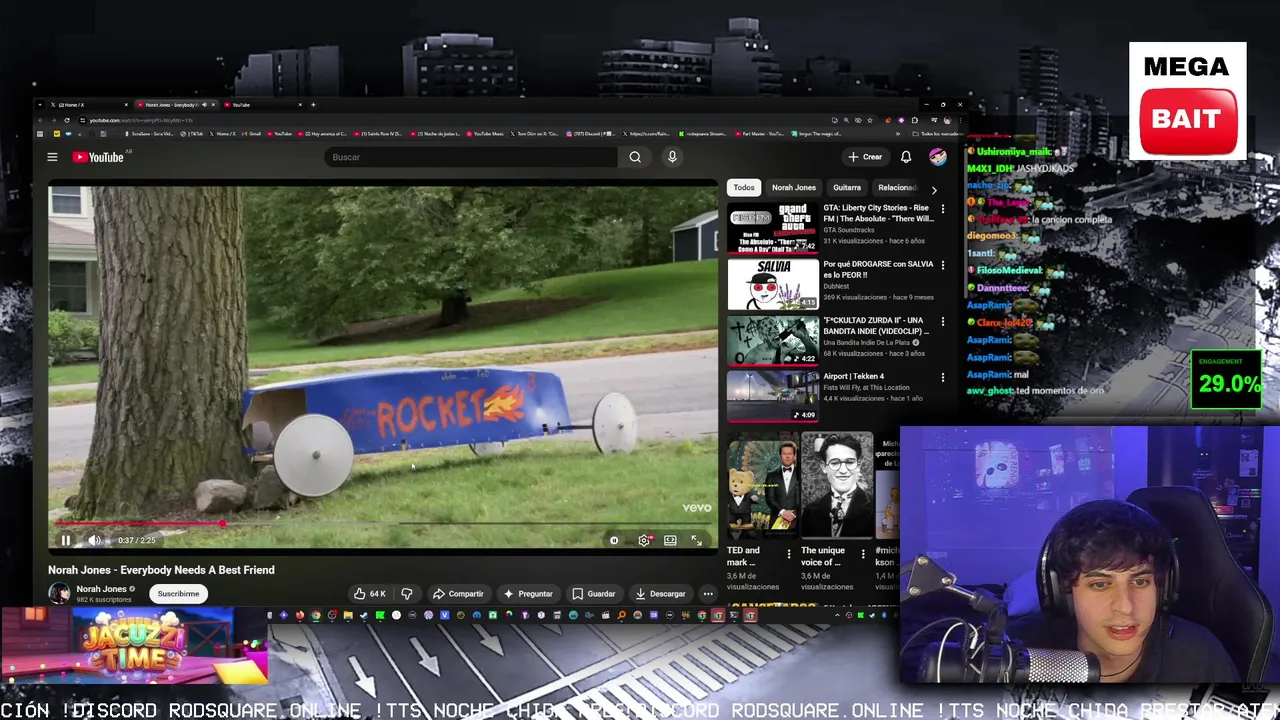Seek on the red video progress bar
This screenshot has width=1280, height=720.
383,523
